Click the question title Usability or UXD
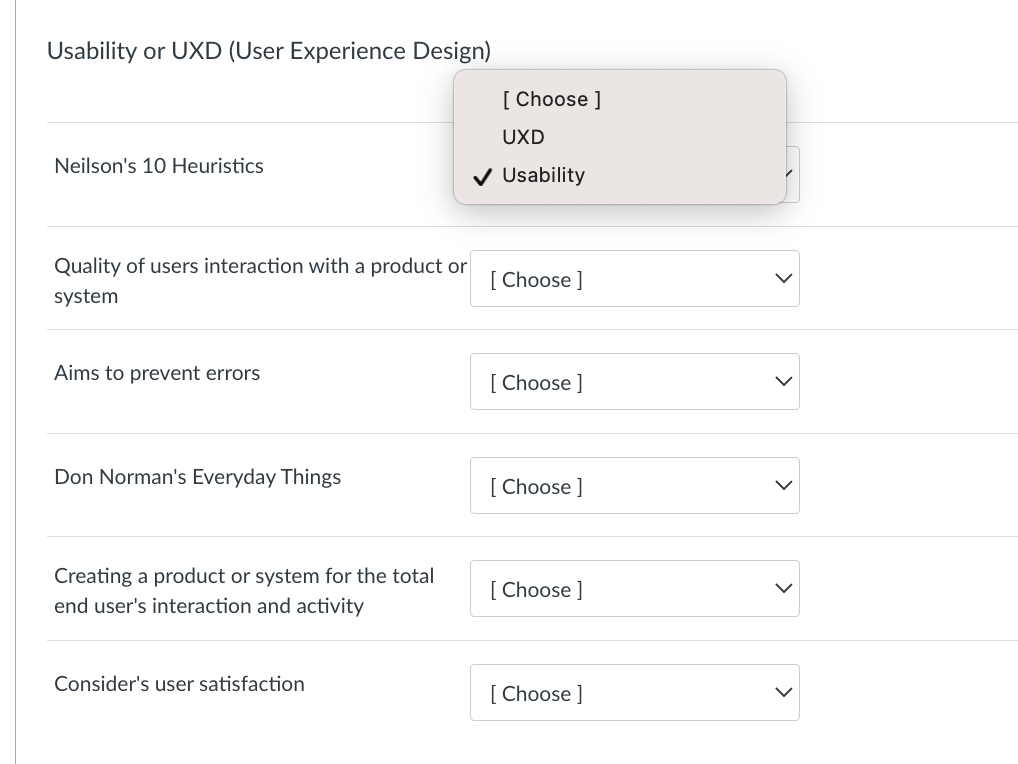1018x764 pixels. coord(268,51)
